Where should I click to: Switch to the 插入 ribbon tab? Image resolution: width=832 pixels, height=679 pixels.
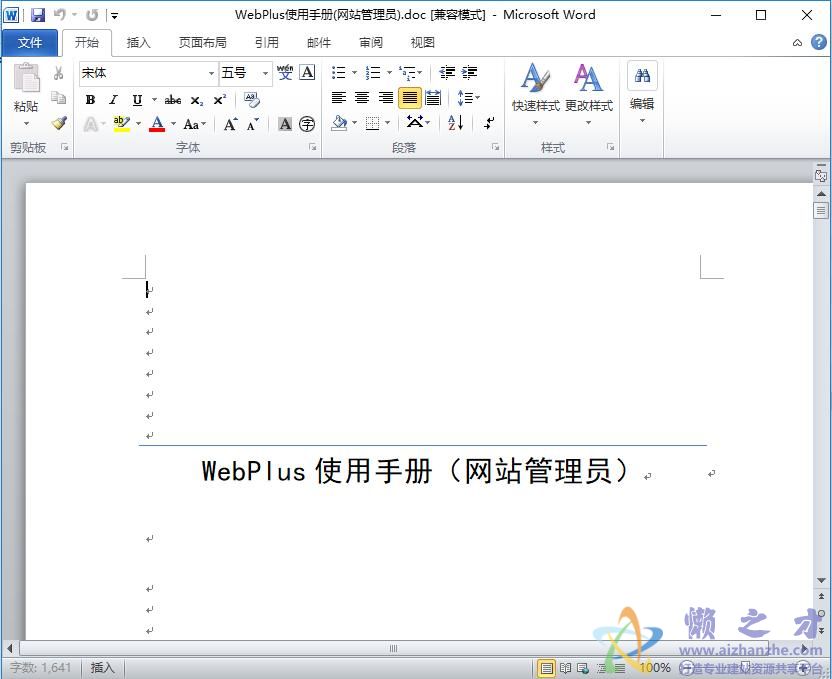tap(138, 42)
